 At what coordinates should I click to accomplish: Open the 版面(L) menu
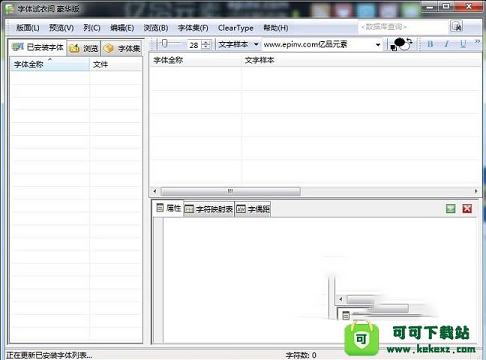pyautogui.click(x=28, y=28)
